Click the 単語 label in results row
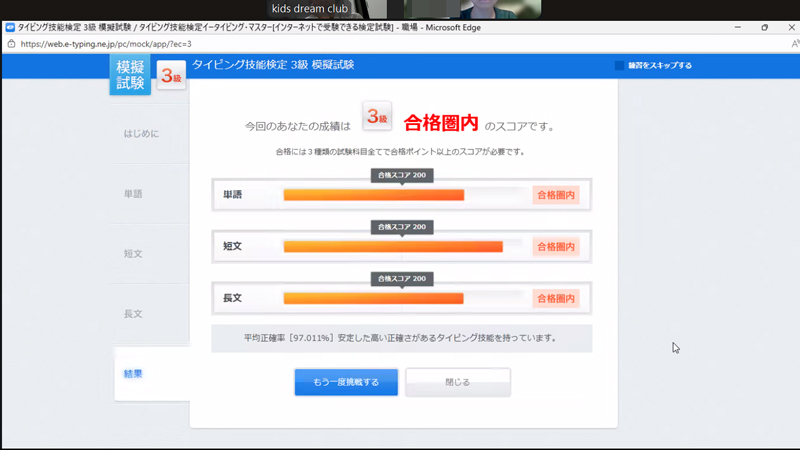The width and height of the screenshot is (800, 450). click(x=233, y=195)
